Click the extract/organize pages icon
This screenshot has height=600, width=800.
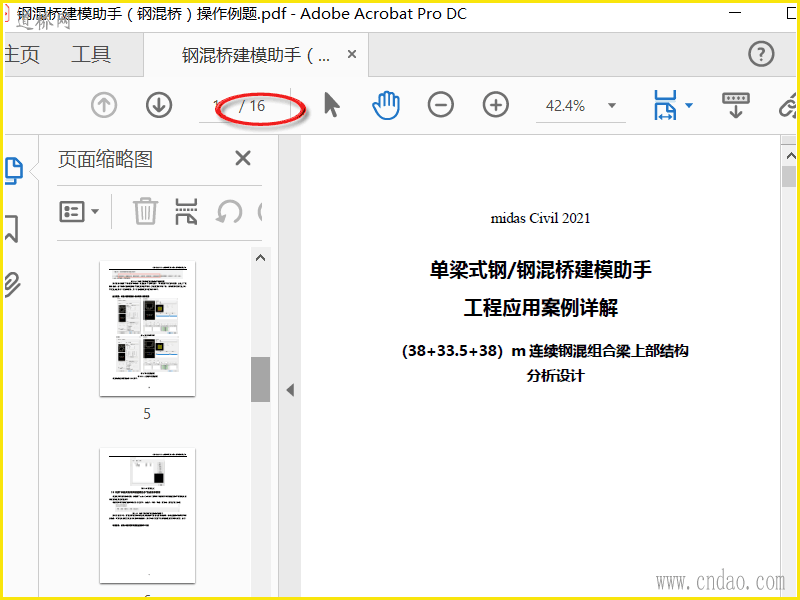click(x=186, y=211)
